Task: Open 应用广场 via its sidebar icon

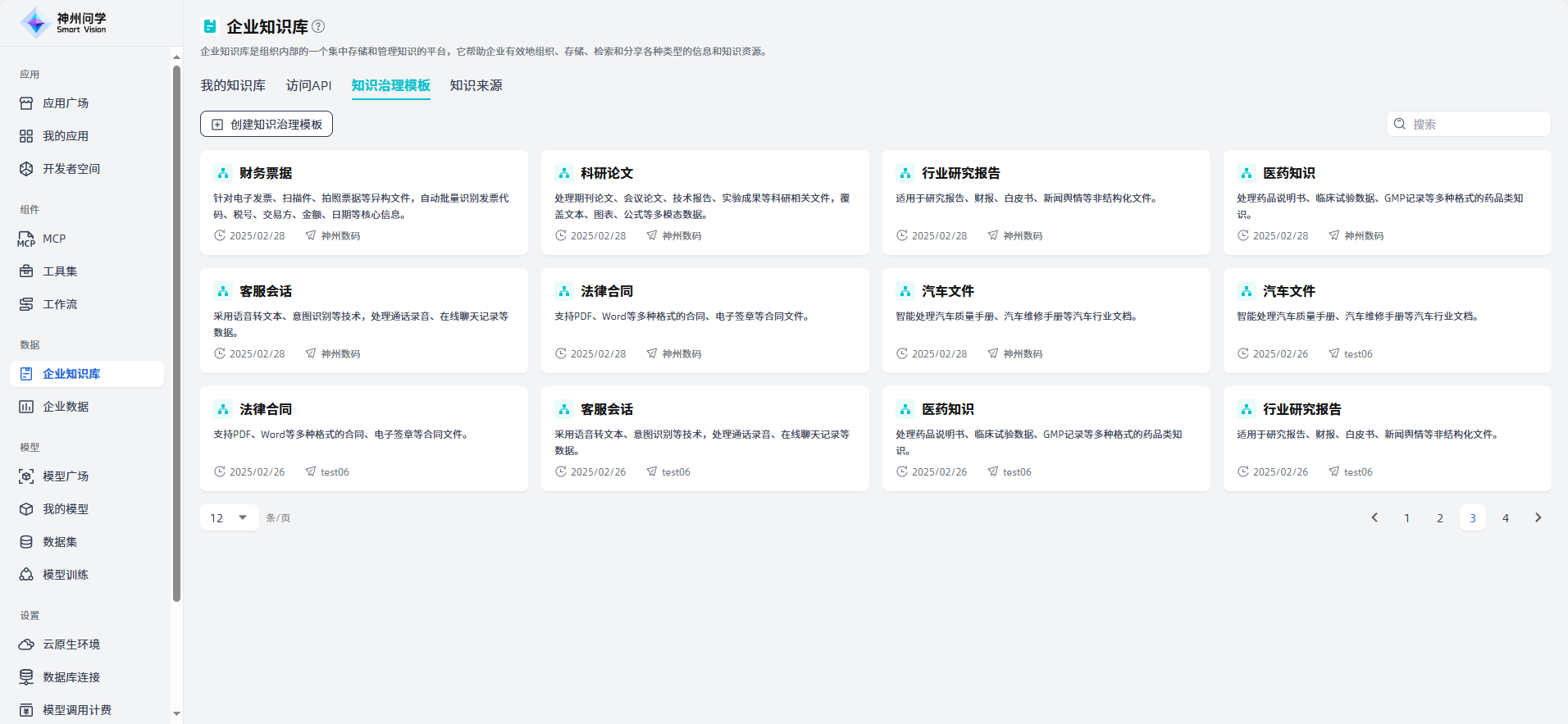Action: point(26,103)
